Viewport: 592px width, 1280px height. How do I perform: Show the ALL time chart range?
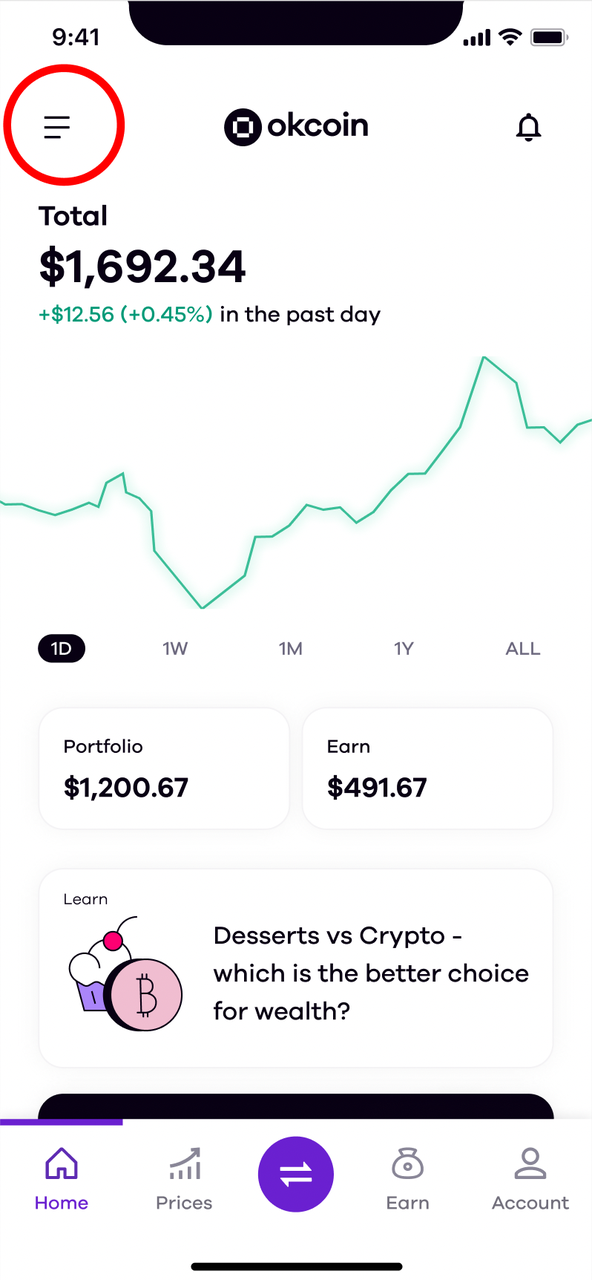coord(522,648)
